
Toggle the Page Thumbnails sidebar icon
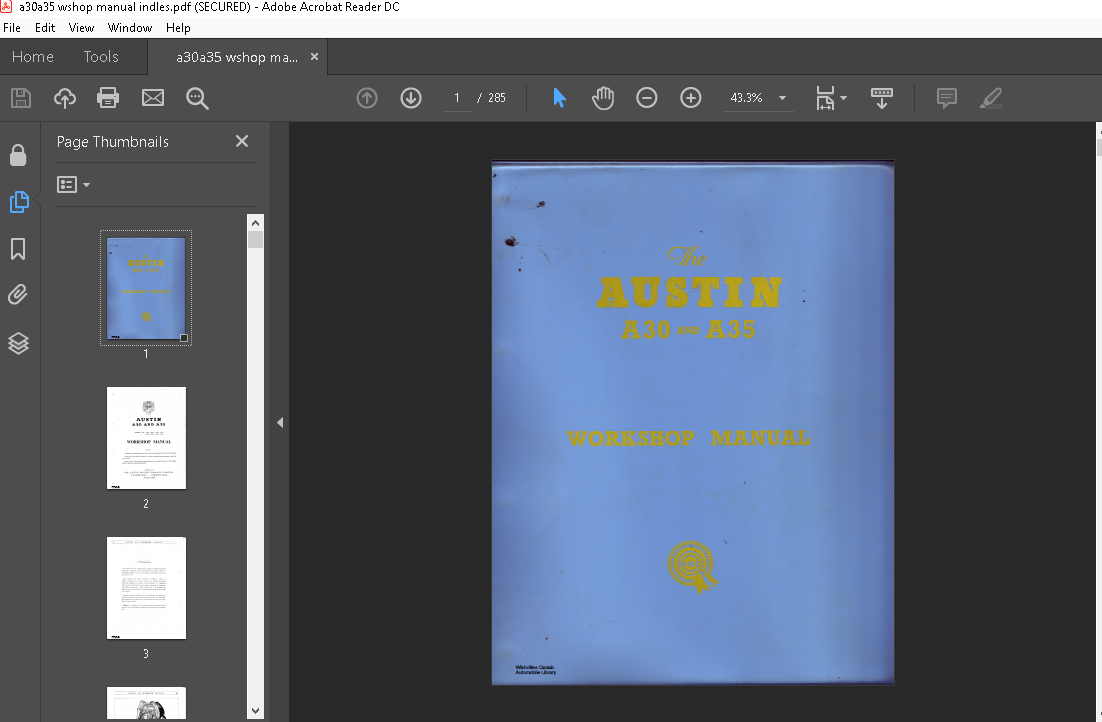pos(18,202)
